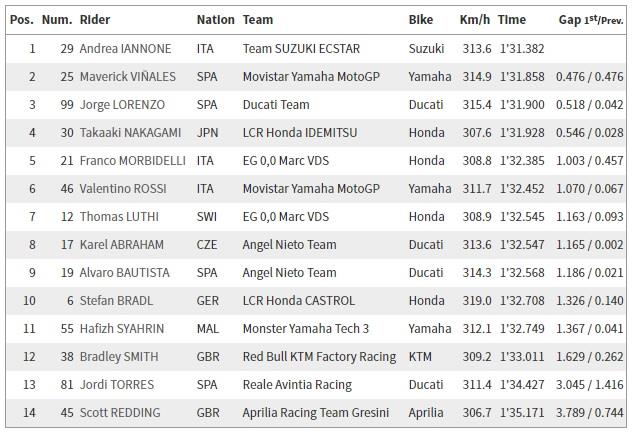Click the Time column header
Image resolution: width=632 pixels, height=433 pixels.
pos(512,19)
